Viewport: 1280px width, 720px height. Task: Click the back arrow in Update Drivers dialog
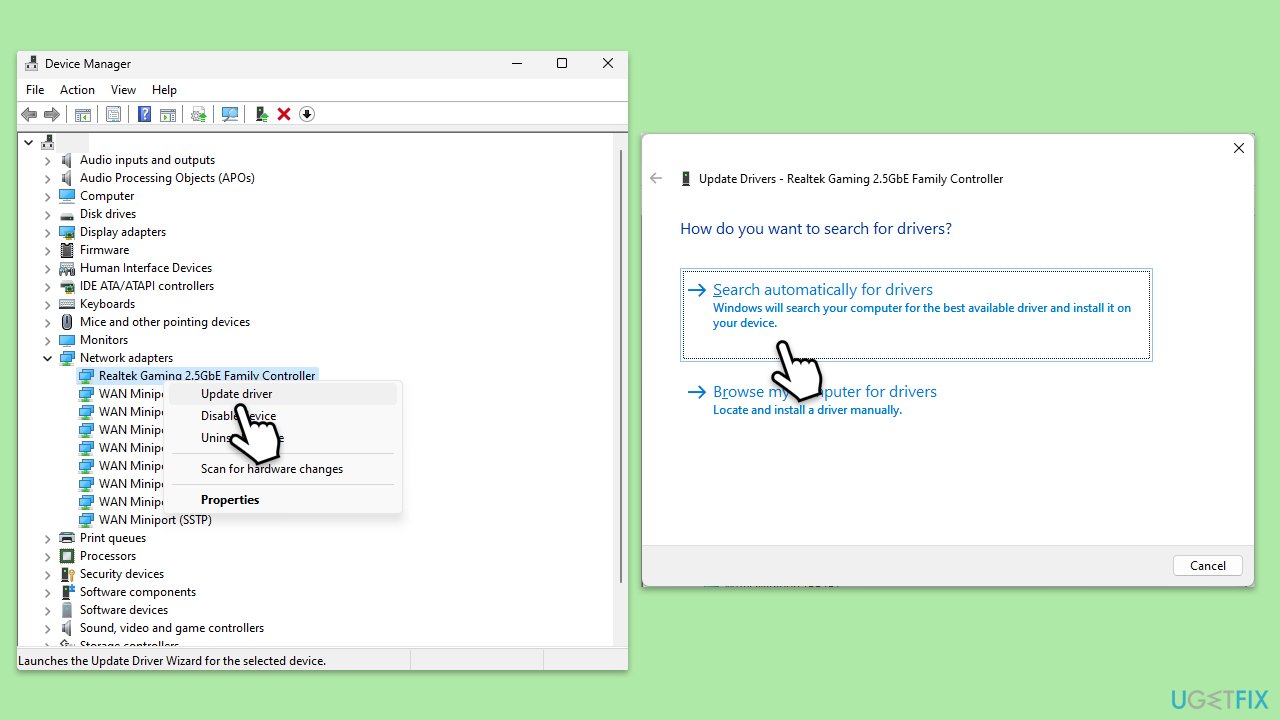click(656, 179)
